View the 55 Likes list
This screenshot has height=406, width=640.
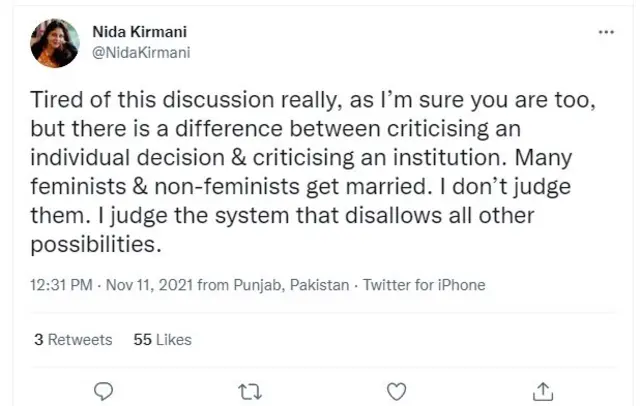[162, 340]
